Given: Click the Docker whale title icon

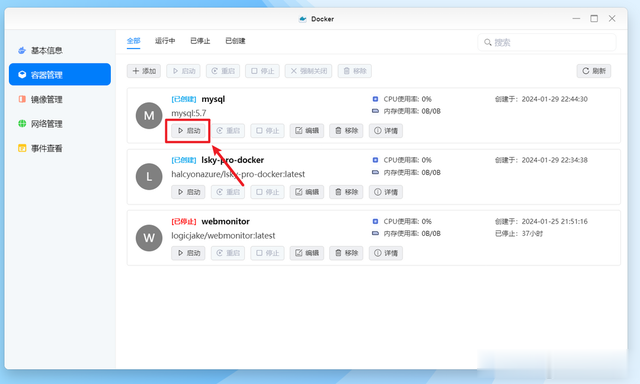Looking at the screenshot, I should coord(302,19).
